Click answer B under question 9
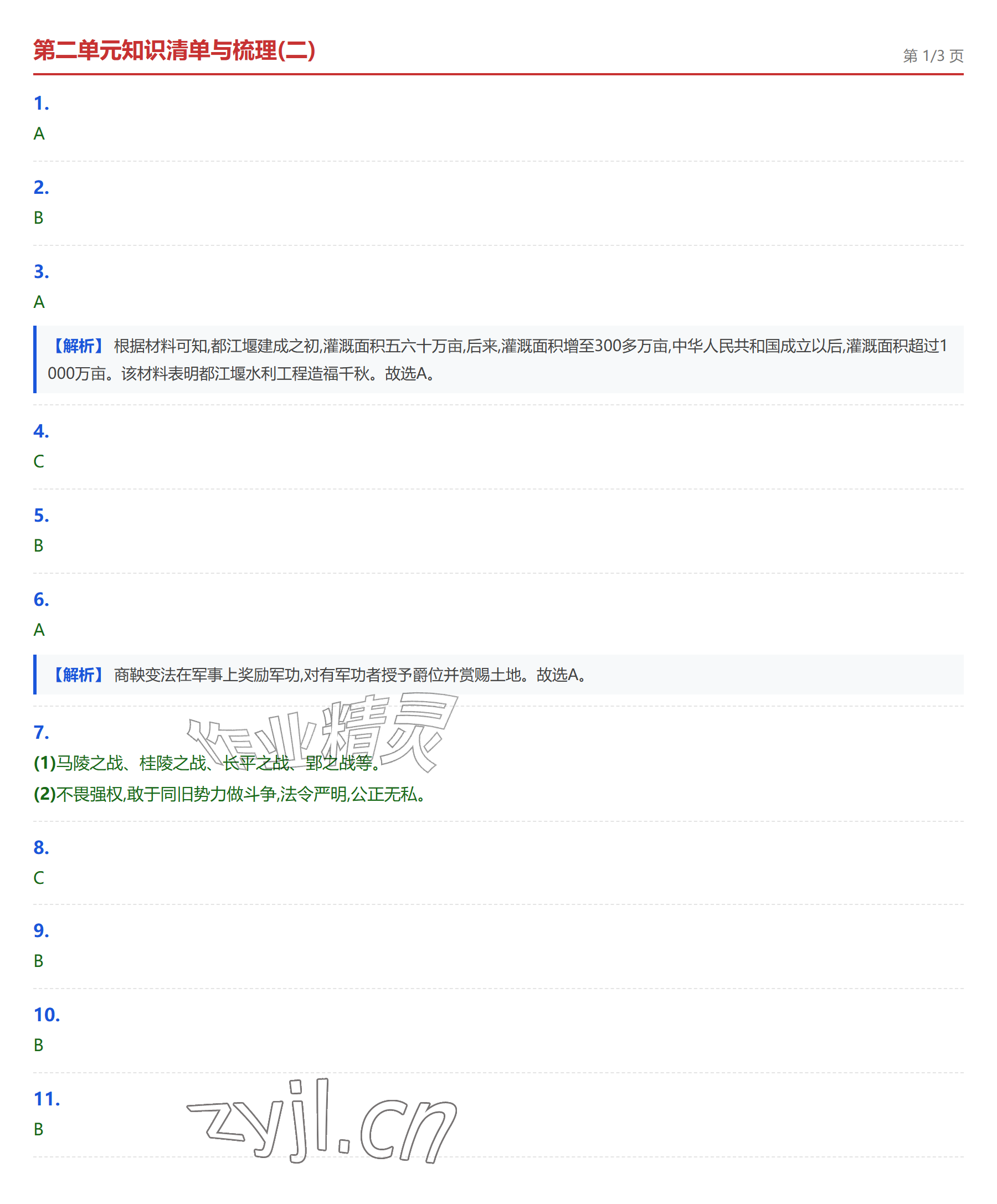 pos(38,961)
